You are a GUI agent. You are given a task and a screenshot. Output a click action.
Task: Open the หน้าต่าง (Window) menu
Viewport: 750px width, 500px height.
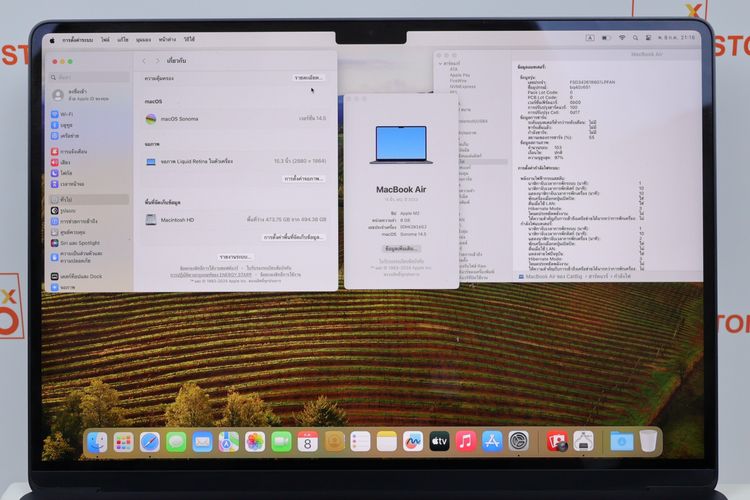tap(167, 40)
